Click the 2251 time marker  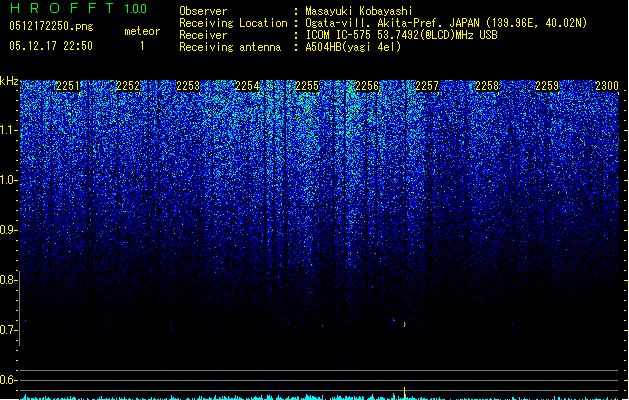tap(68, 86)
